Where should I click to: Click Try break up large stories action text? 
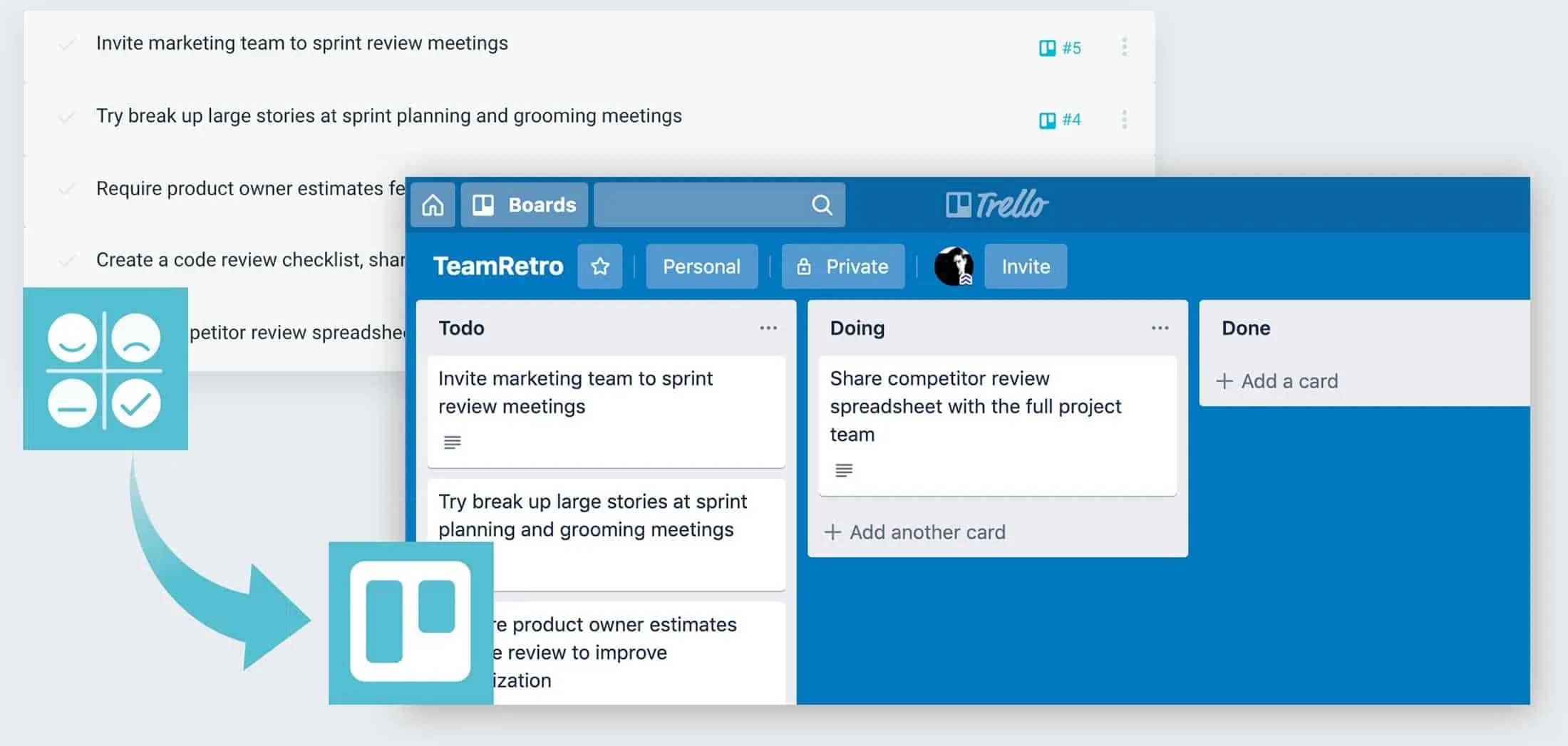[389, 116]
